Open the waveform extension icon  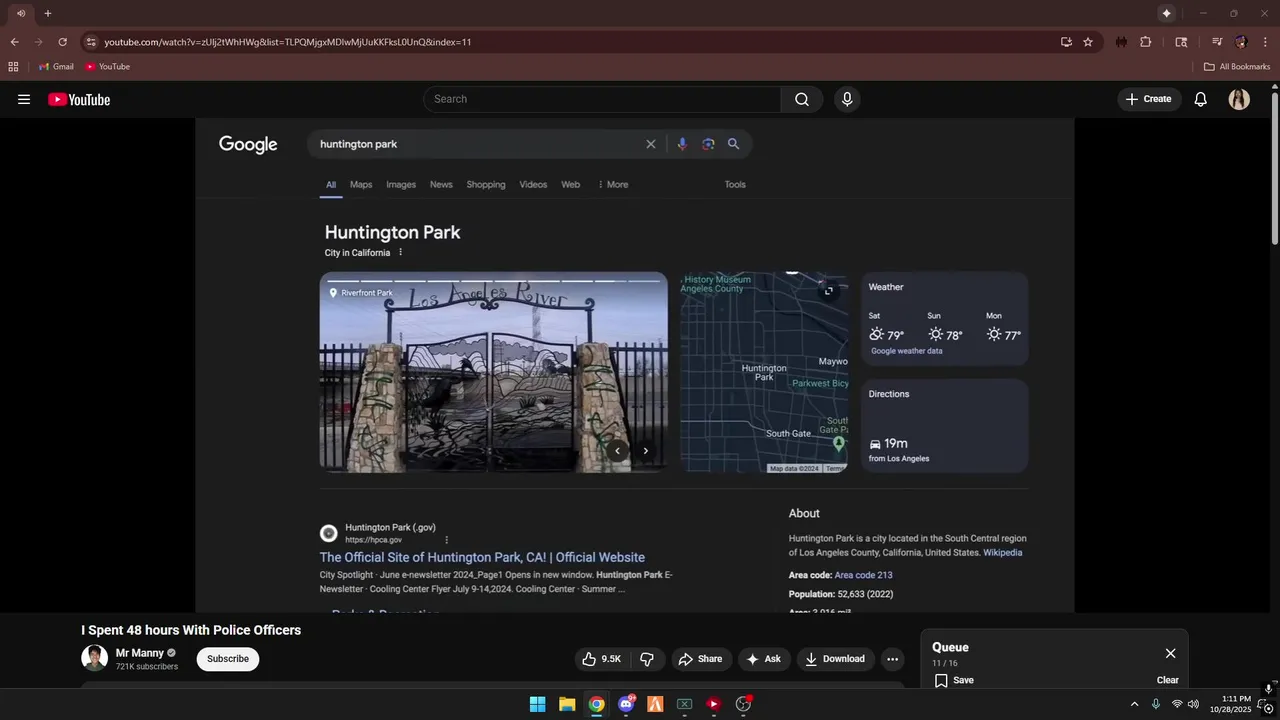pyautogui.click(x=1121, y=42)
